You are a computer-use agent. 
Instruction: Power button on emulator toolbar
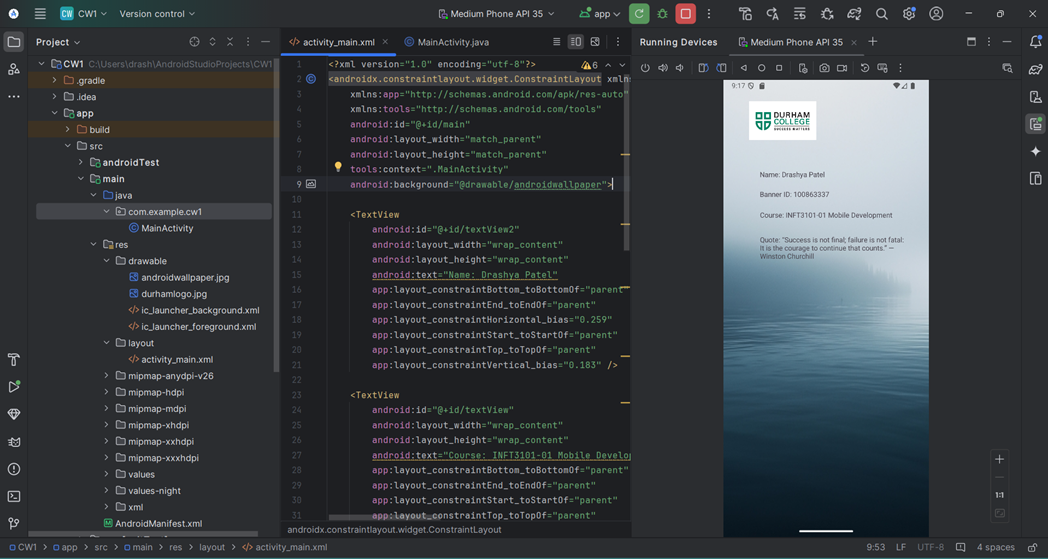pyautogui.click(x=645, y=68)
